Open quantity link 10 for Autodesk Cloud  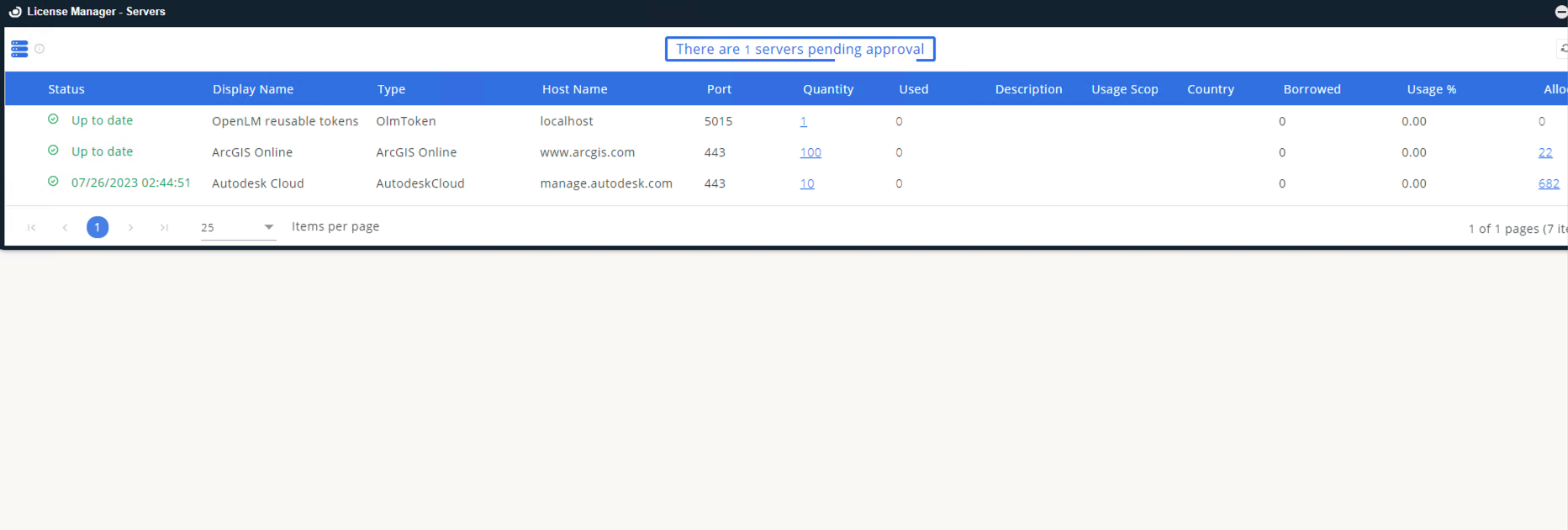pos(807,183)
